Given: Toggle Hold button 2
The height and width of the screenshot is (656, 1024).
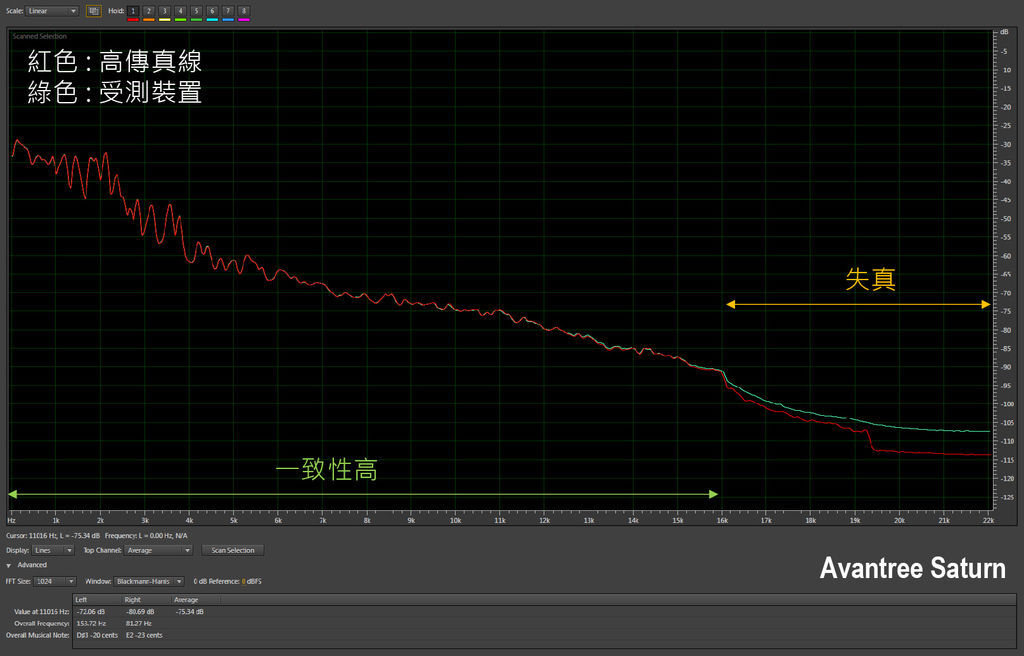Looking at the screenshot, I should pos(149,11).
